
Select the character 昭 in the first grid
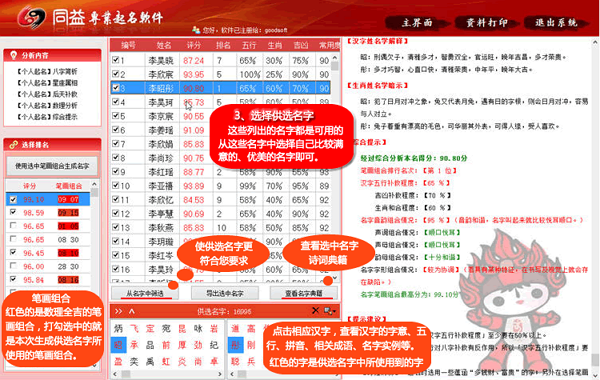click(x=118, y=345)
